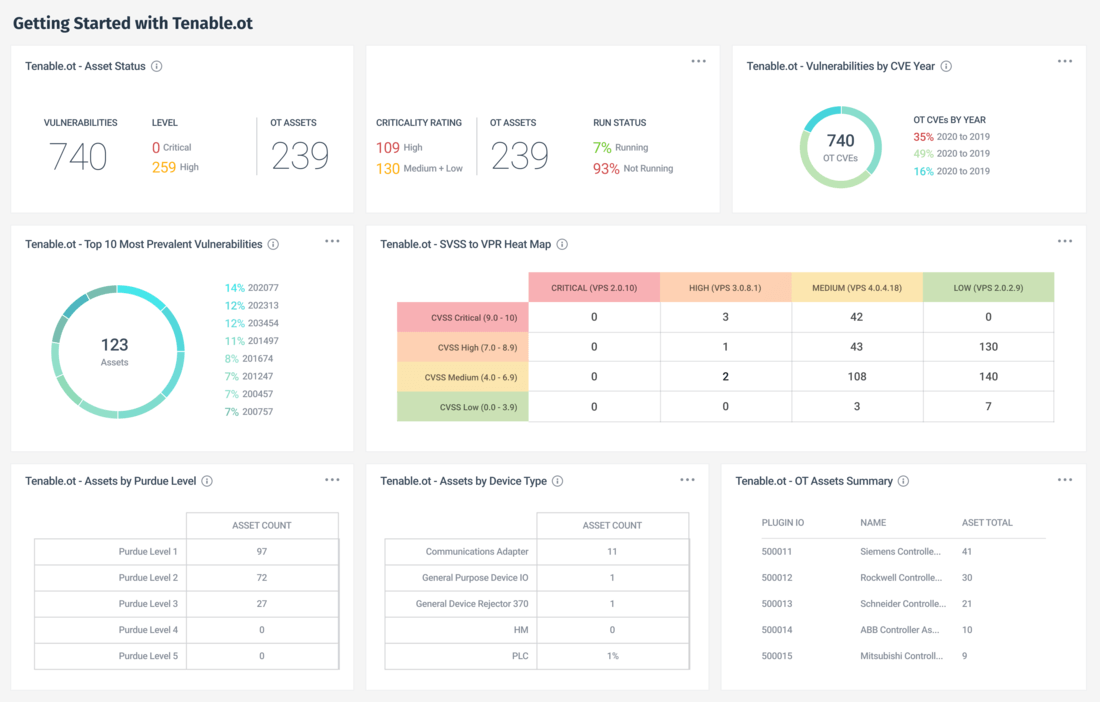Click info icon beside Vulnerabilities by CVE Year
Image resolution: width=1100 pixels, height=702 pixels.
946,66
